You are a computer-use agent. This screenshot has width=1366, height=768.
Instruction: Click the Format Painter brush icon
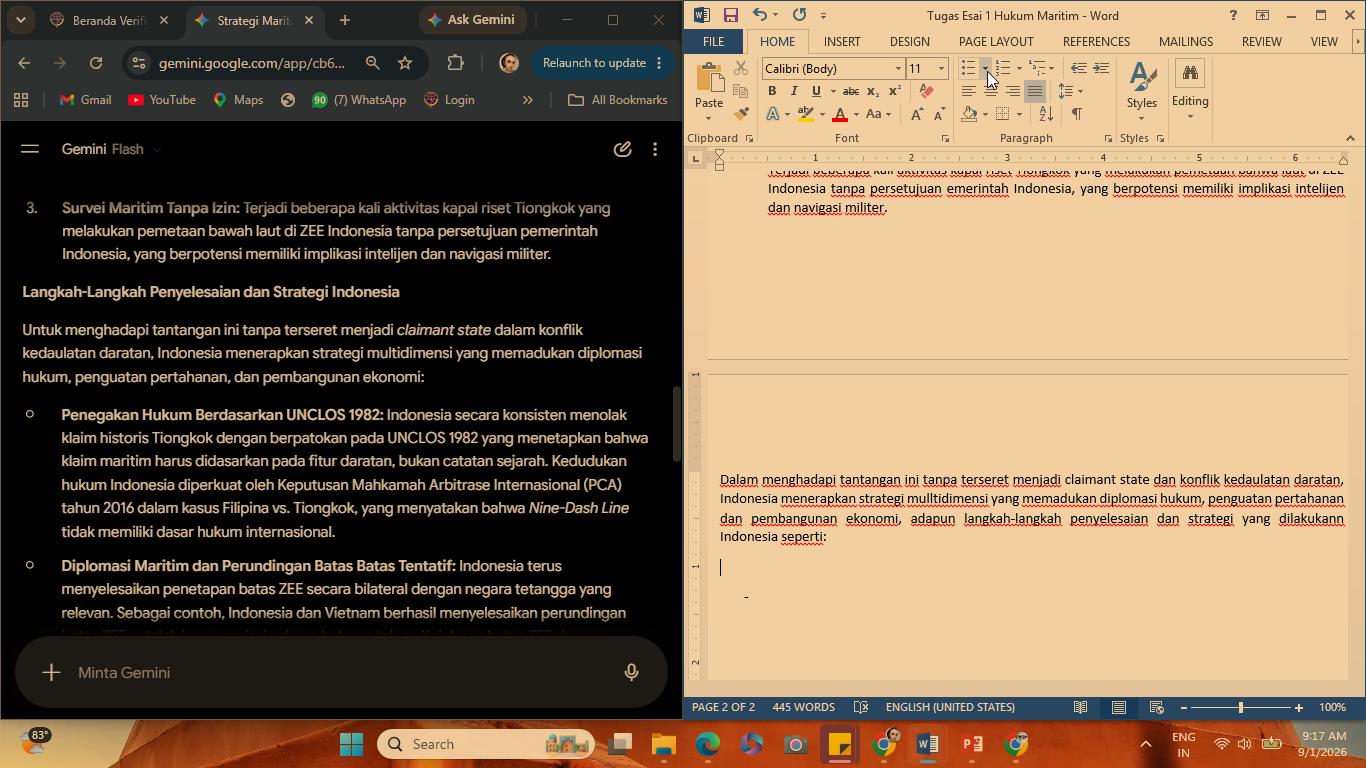(x=741, y=114)
